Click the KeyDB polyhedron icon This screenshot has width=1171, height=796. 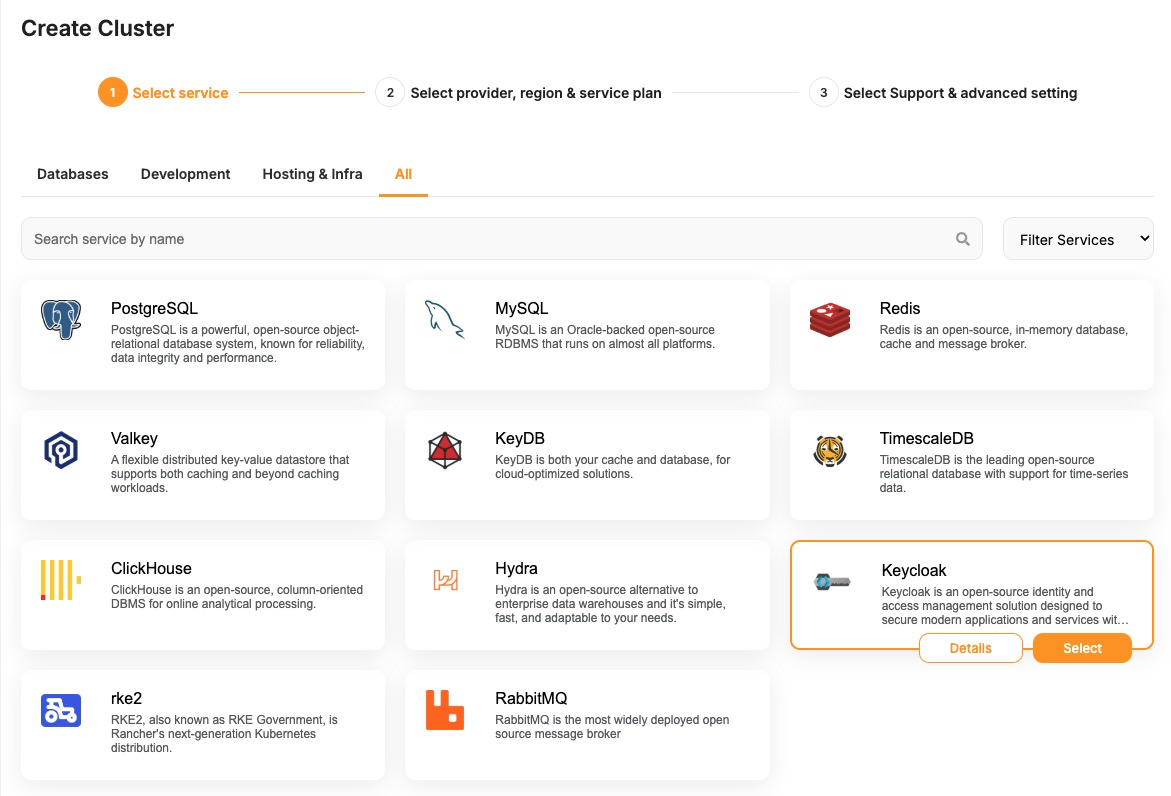click(445, 450)
